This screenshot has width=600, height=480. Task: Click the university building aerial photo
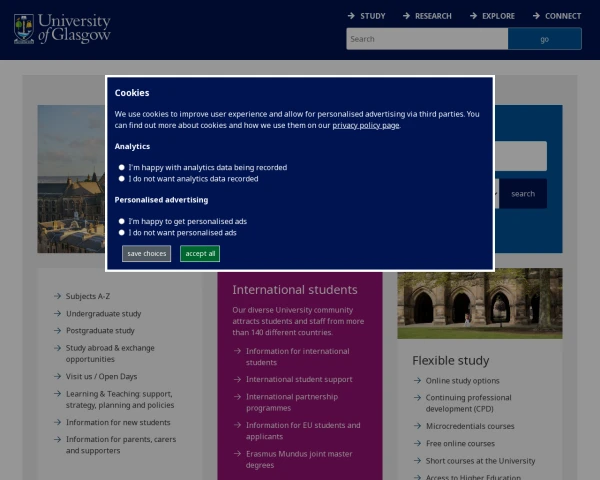click(x=71, y=179)
